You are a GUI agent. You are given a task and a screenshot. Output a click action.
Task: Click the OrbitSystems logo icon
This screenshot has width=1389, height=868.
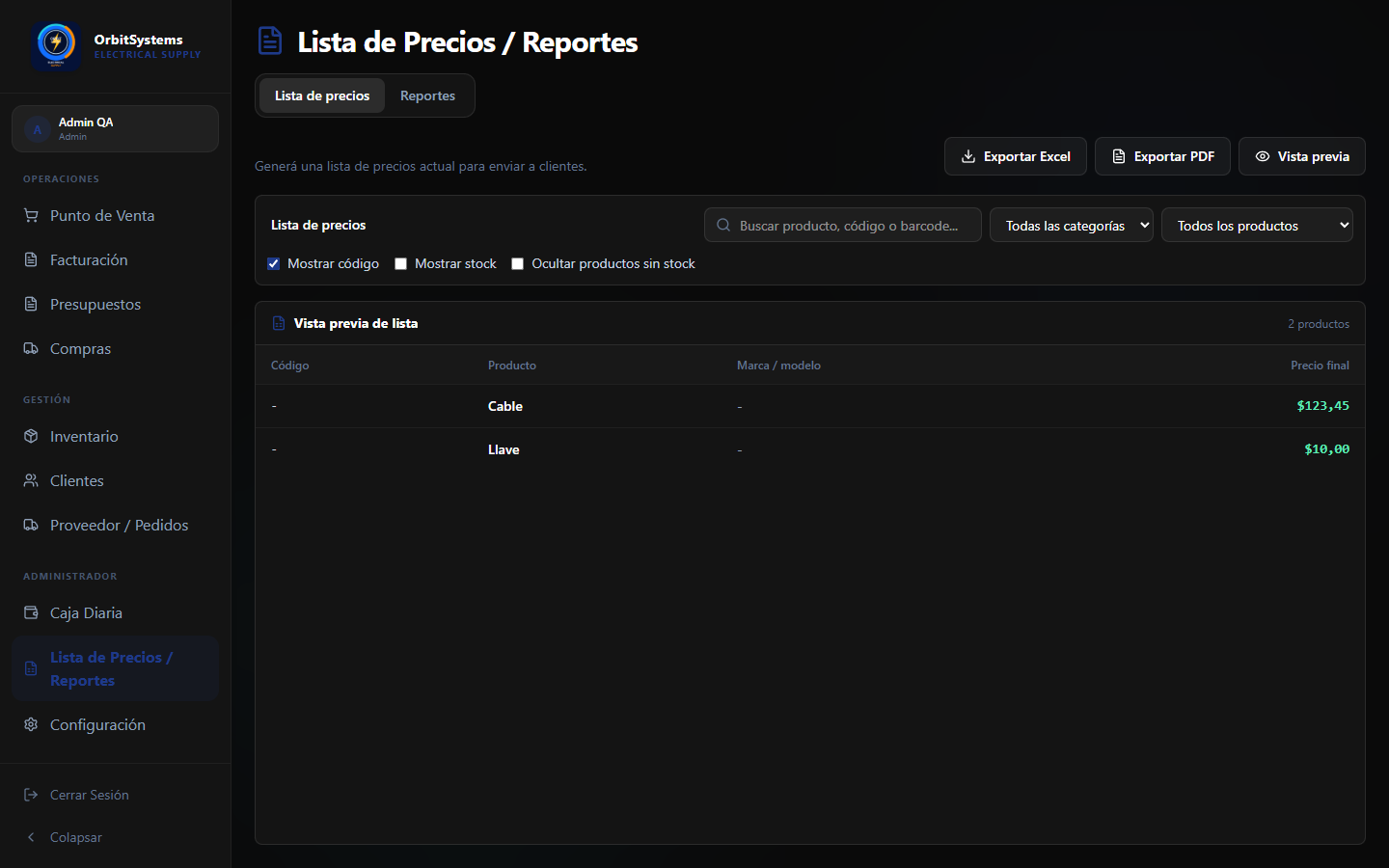coord(55,44)
